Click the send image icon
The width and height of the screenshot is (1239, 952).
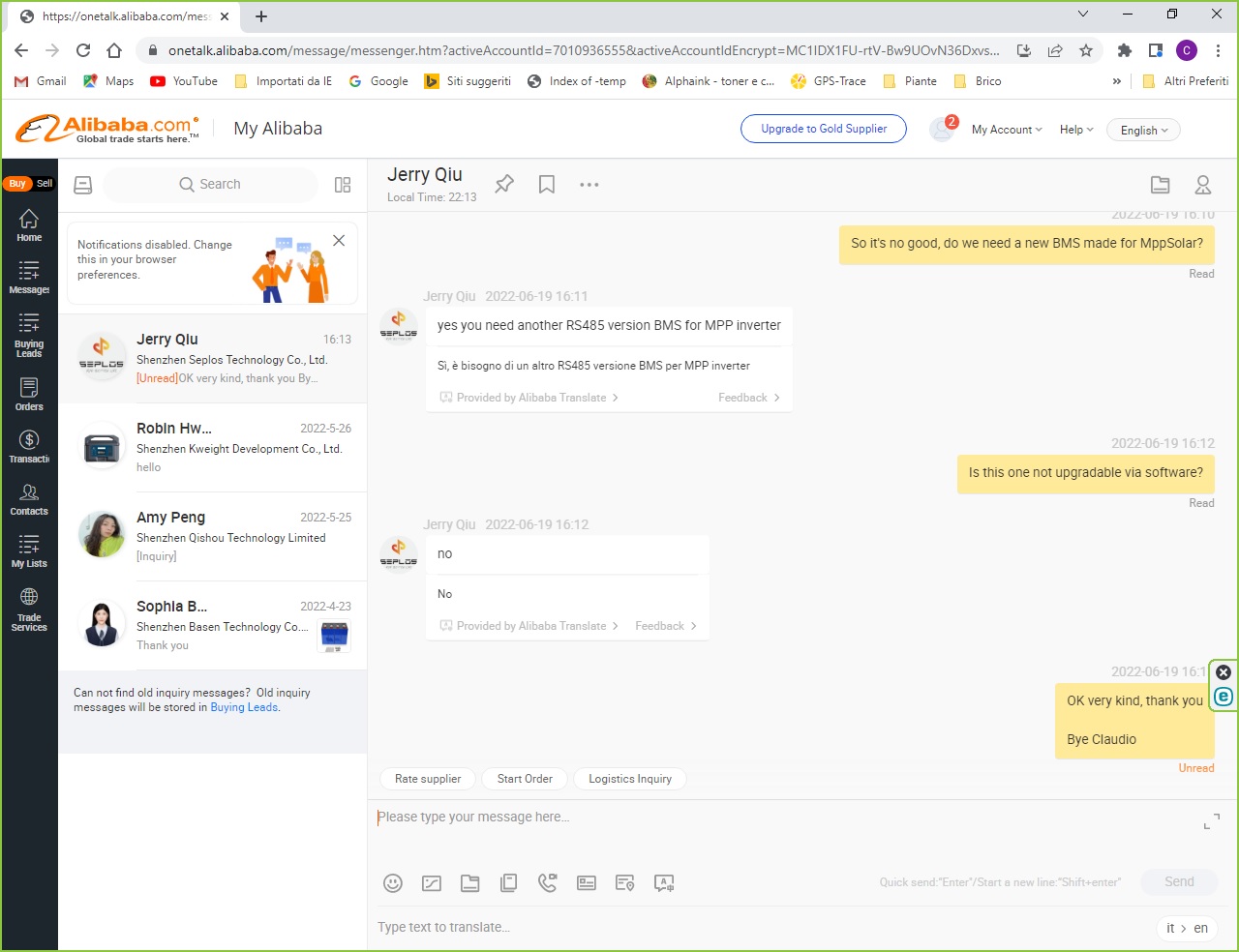pos(432,882)
